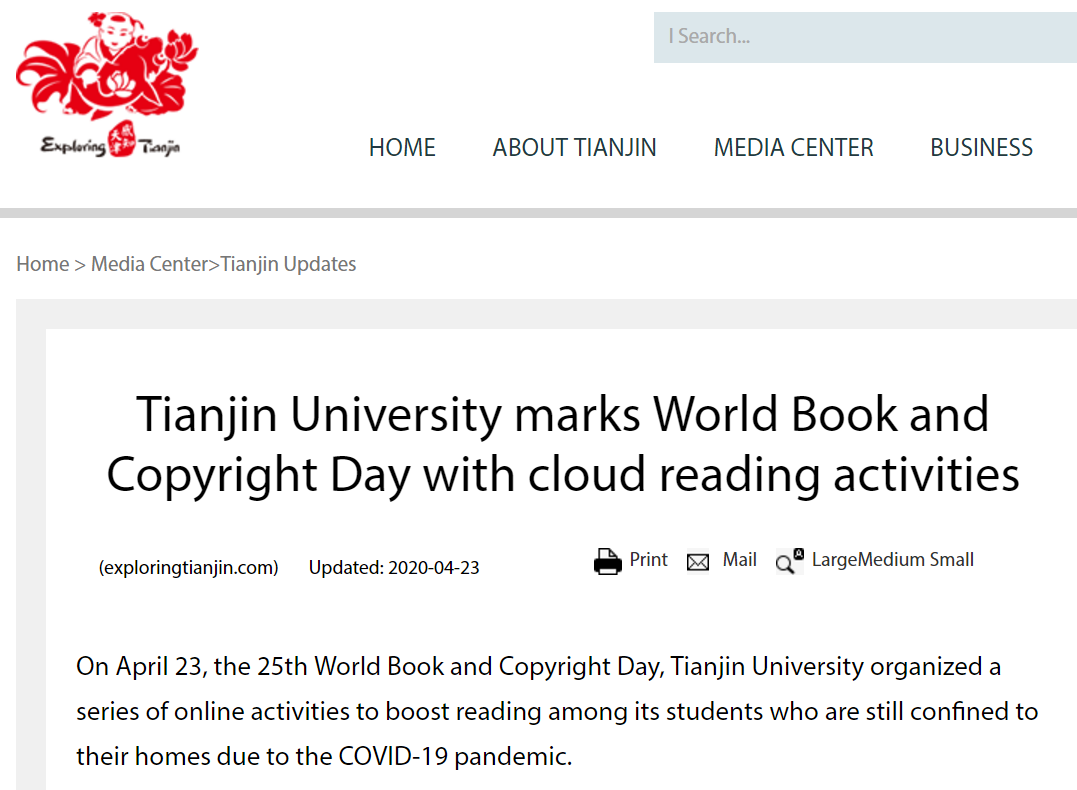Click the Updated 2020-04-23 date text
The height and width of the screenshot is (790, 1077).
click(394, 568)
